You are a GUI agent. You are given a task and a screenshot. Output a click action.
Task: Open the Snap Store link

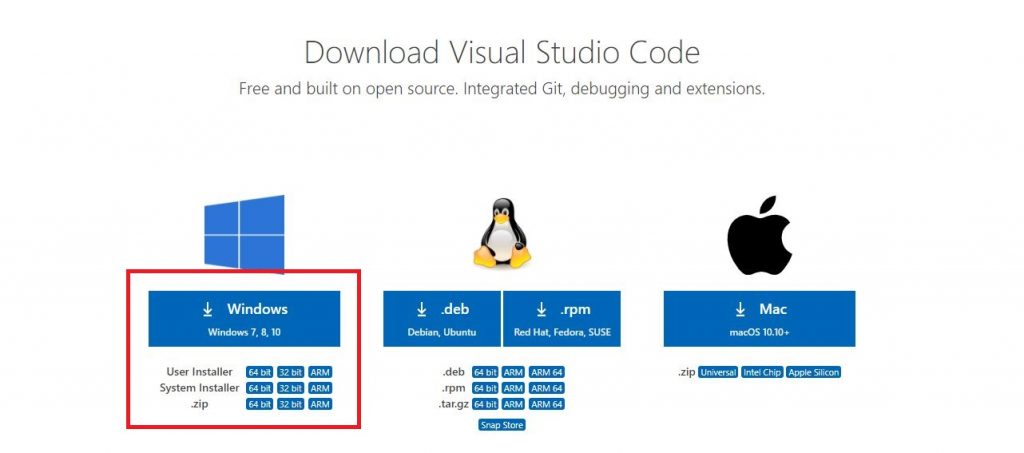coord(502,425)
